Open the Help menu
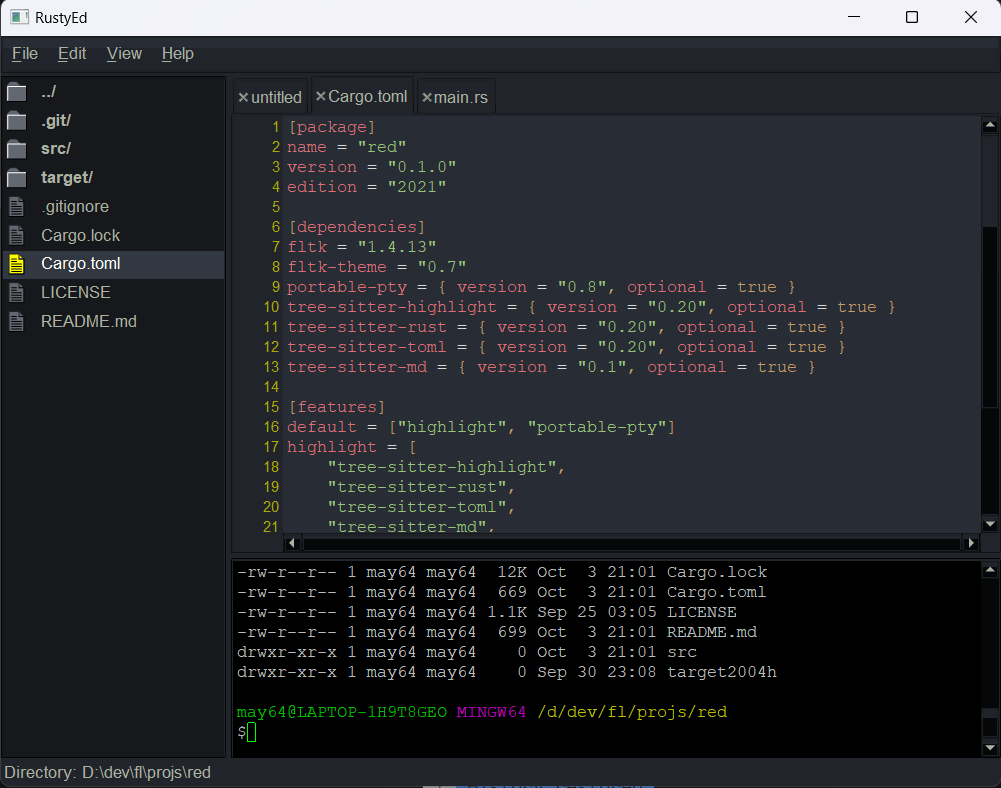Viewport: 1001px width, 788px height. tap(178, 54)
